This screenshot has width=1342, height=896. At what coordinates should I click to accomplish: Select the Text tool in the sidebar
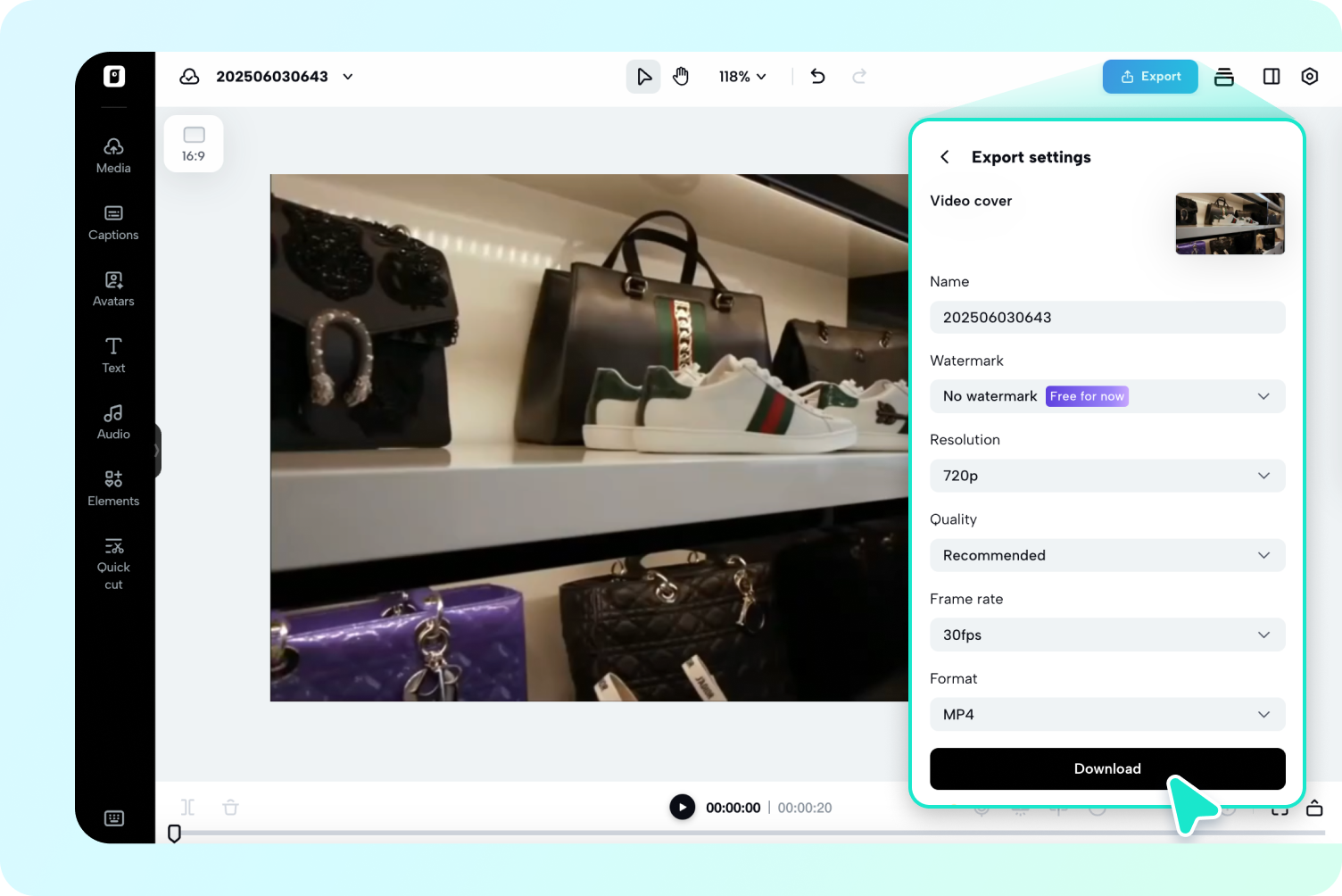(113, 355)
